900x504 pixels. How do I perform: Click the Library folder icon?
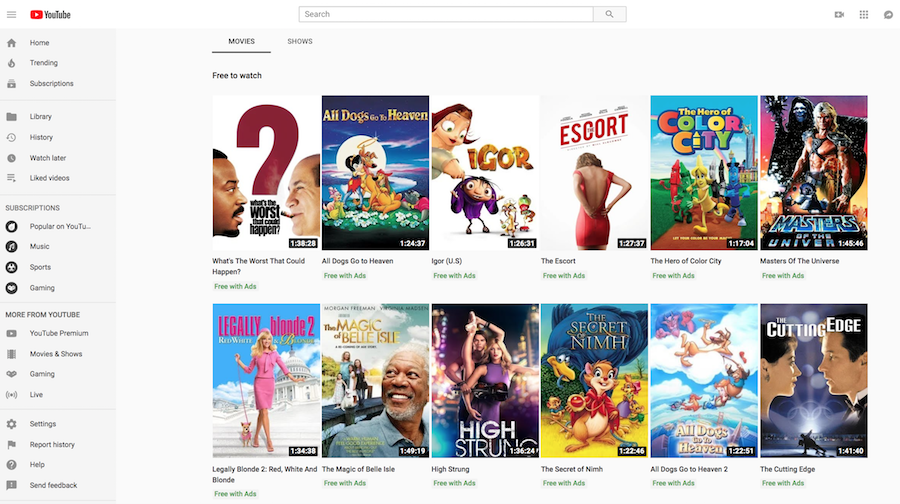tap(12, 117)
